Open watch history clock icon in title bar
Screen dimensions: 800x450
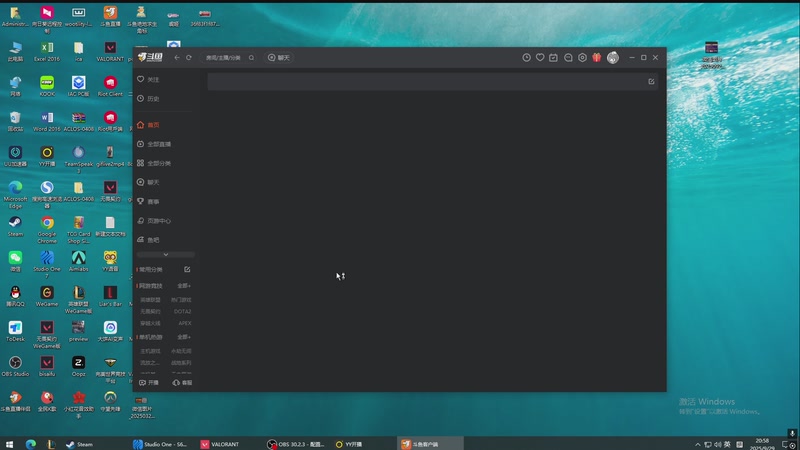[527, 58]
